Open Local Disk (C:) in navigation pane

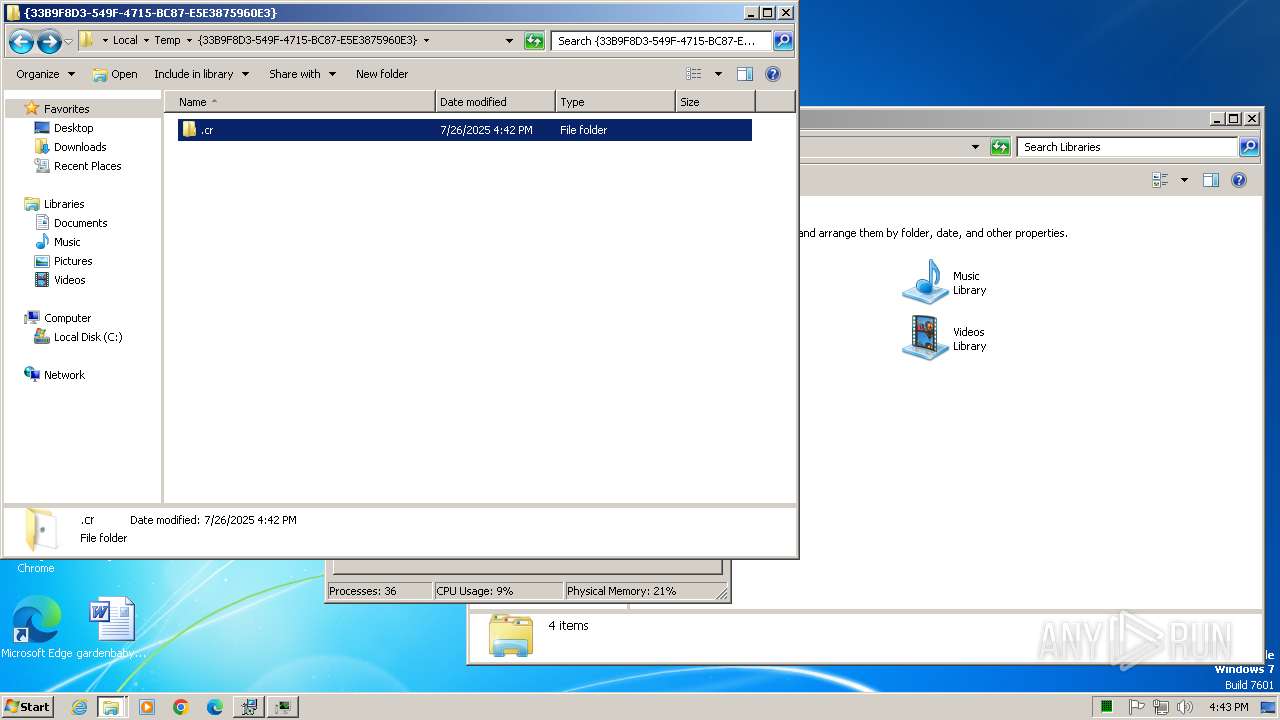[88, 337]
